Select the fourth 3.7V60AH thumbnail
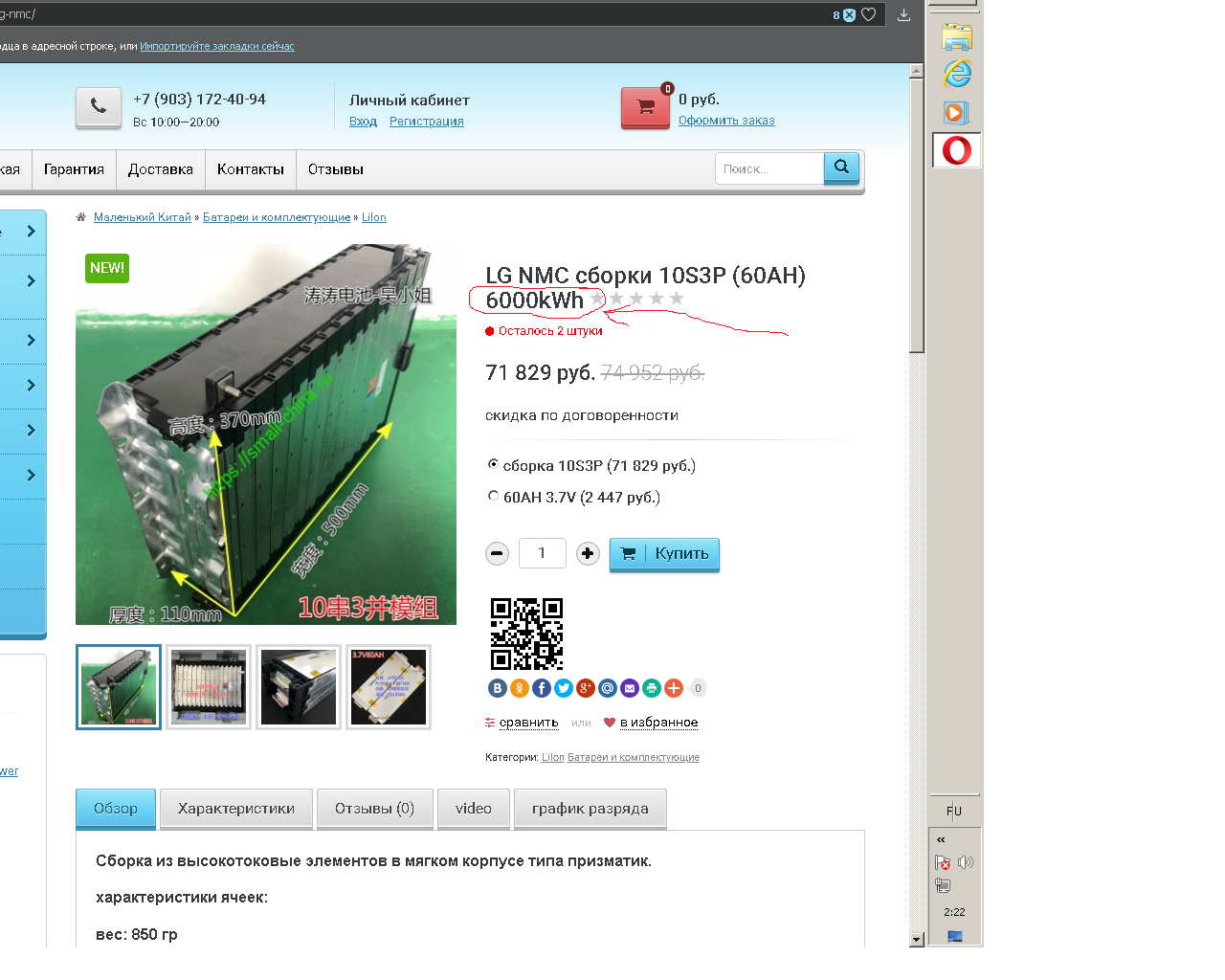Screen dimensions: 1225x980 (389, 687)
